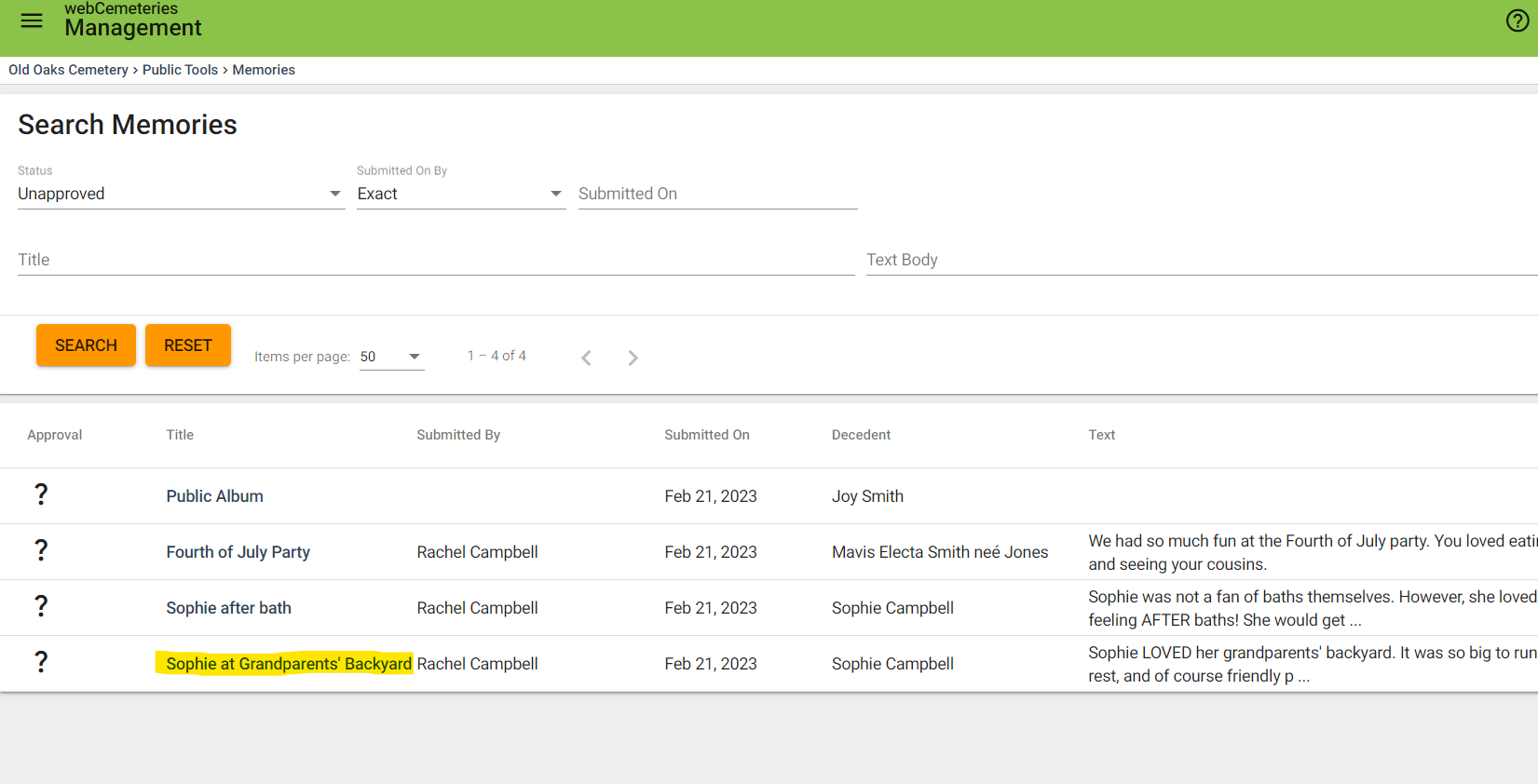1538x784 pixels.
Task: Click the Submitted On date field
Action: pyautogui.click(x=717, y=194)
